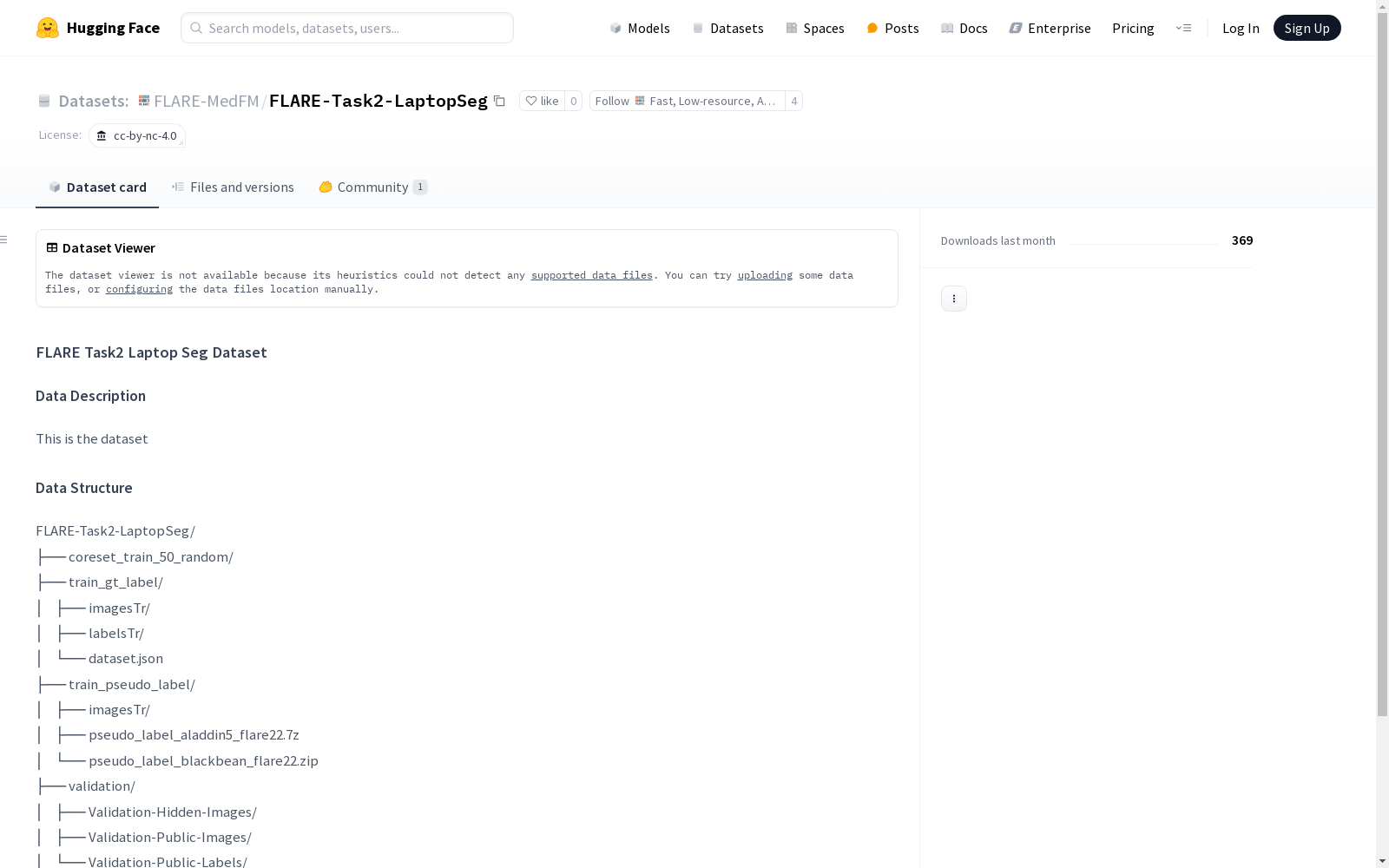This screenshot has height=868, width=1389.
Task: Visit the Enterprise page
Action: click(1050, 28)
